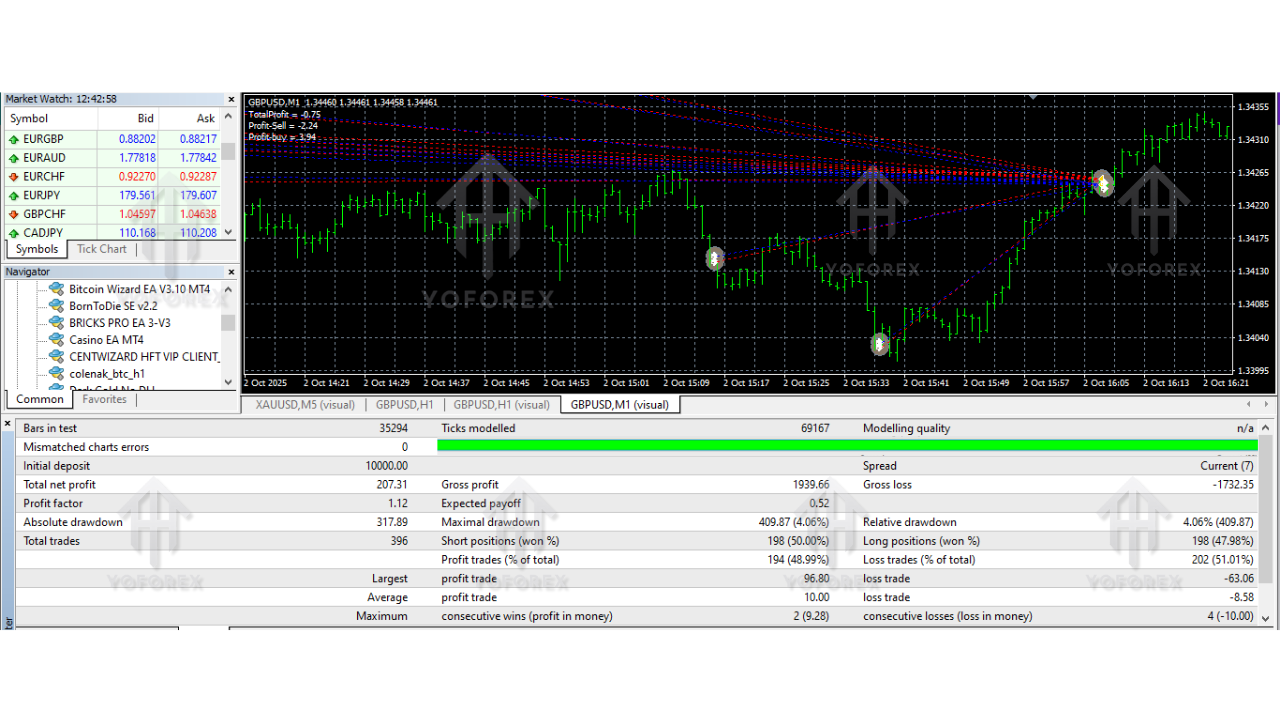Open the Favorites tab in Navigator
Image resolution: width=1280 pixels, height=720 pixels.
pos(104,398)
